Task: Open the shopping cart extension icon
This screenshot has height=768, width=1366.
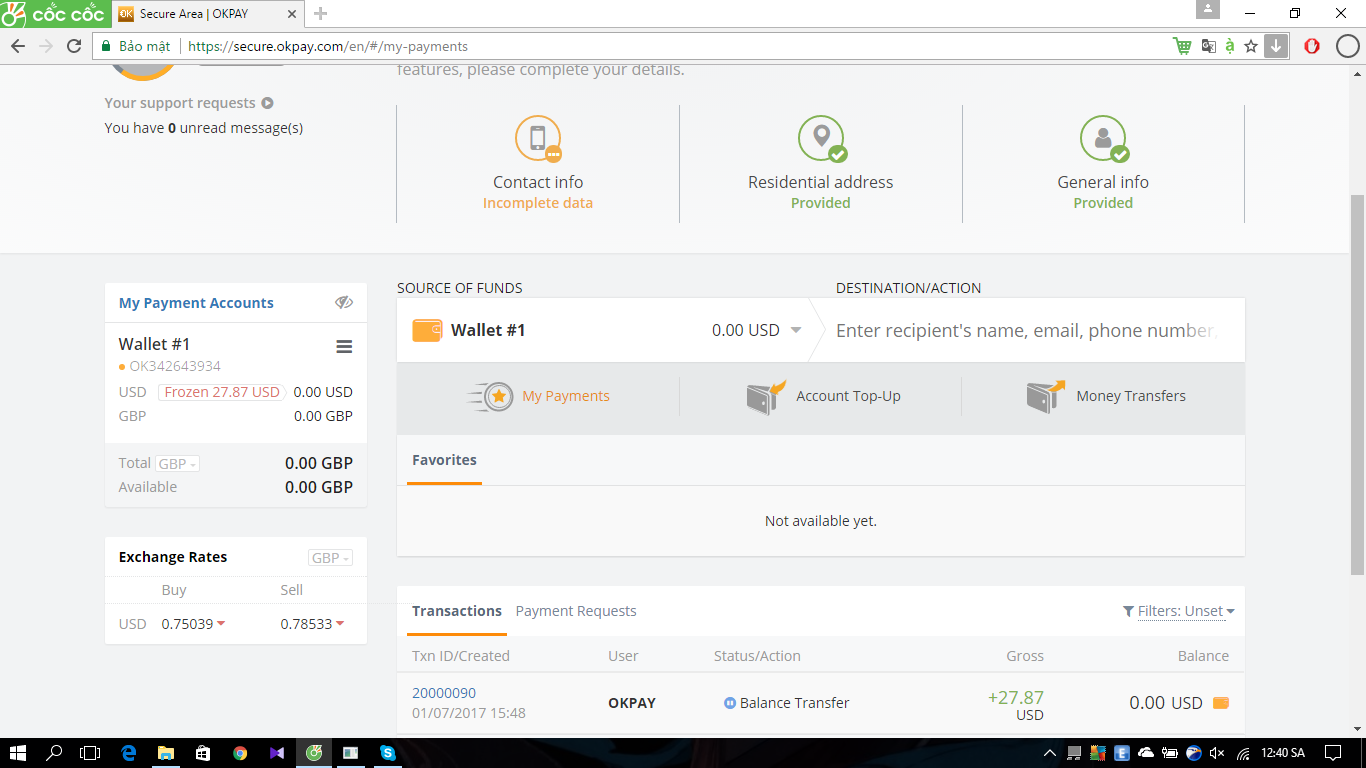Action: click(1182, 46)
